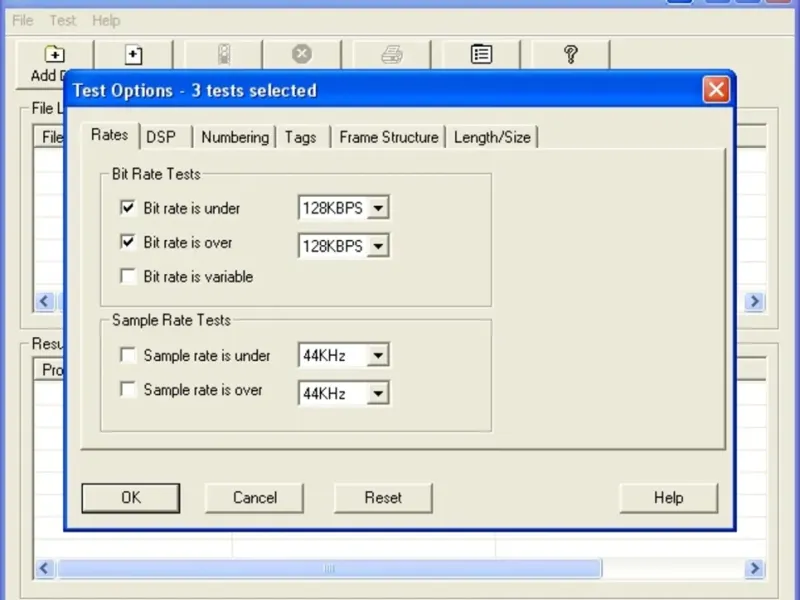Enable 'Sample rate is over' checkbox
The image size is (800, 600).
click(128, 389)
